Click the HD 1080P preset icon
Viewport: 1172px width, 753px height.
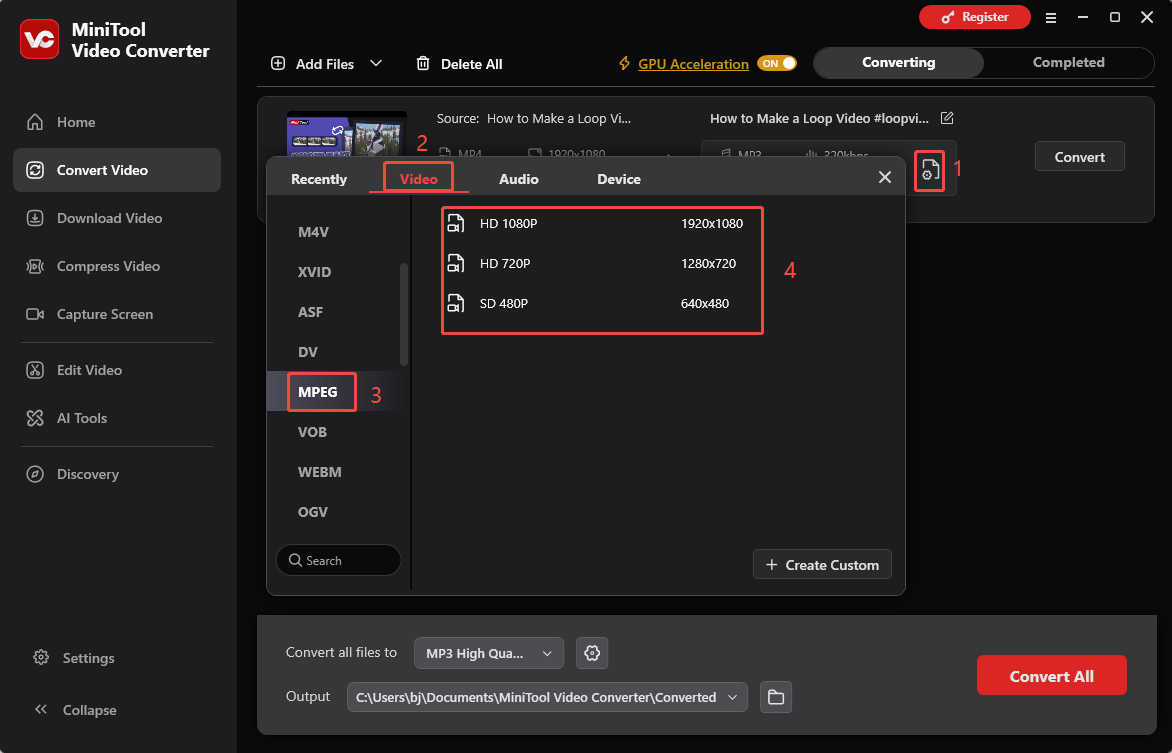click(x=455, y=223)
